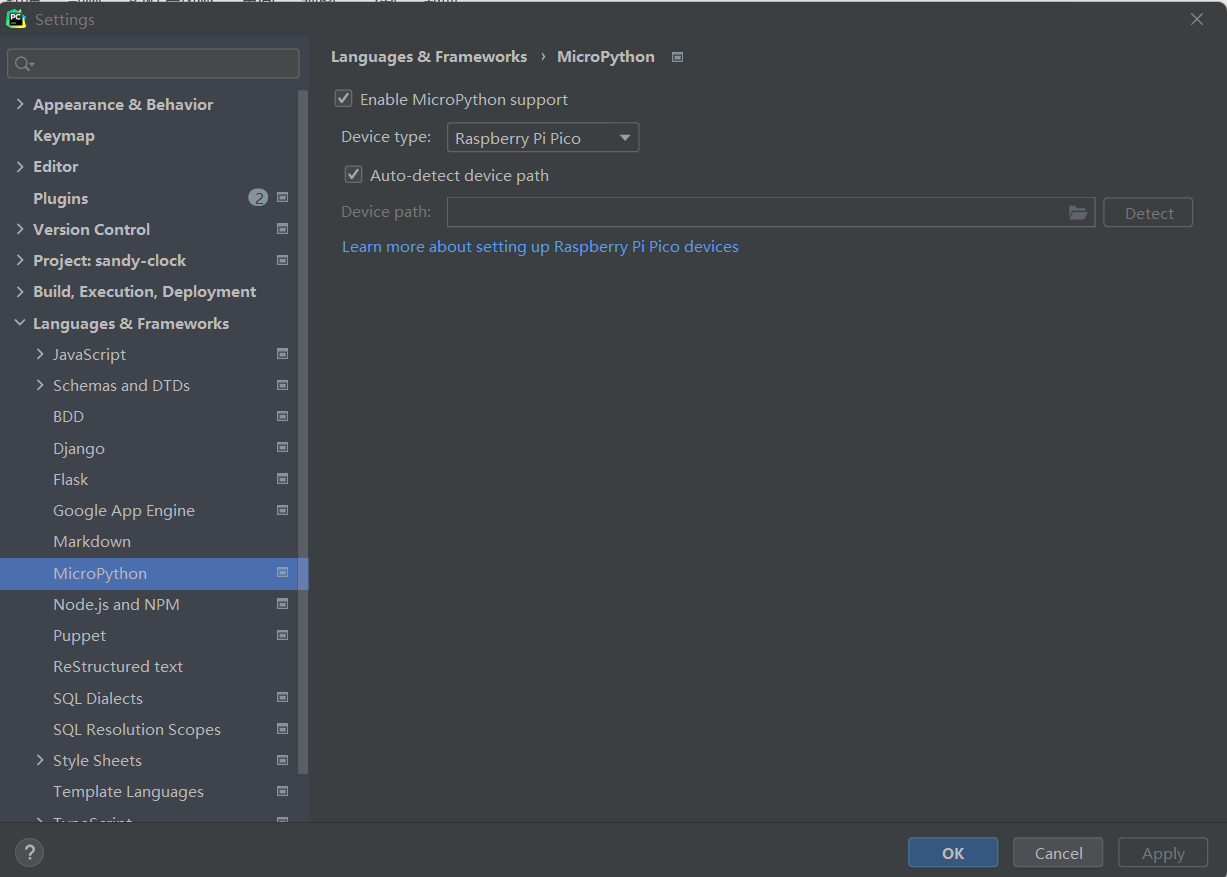Viewport: 1227px width, 877px height.
Task: Open ReStructured text settings page
Action: [x=118, y=666]
